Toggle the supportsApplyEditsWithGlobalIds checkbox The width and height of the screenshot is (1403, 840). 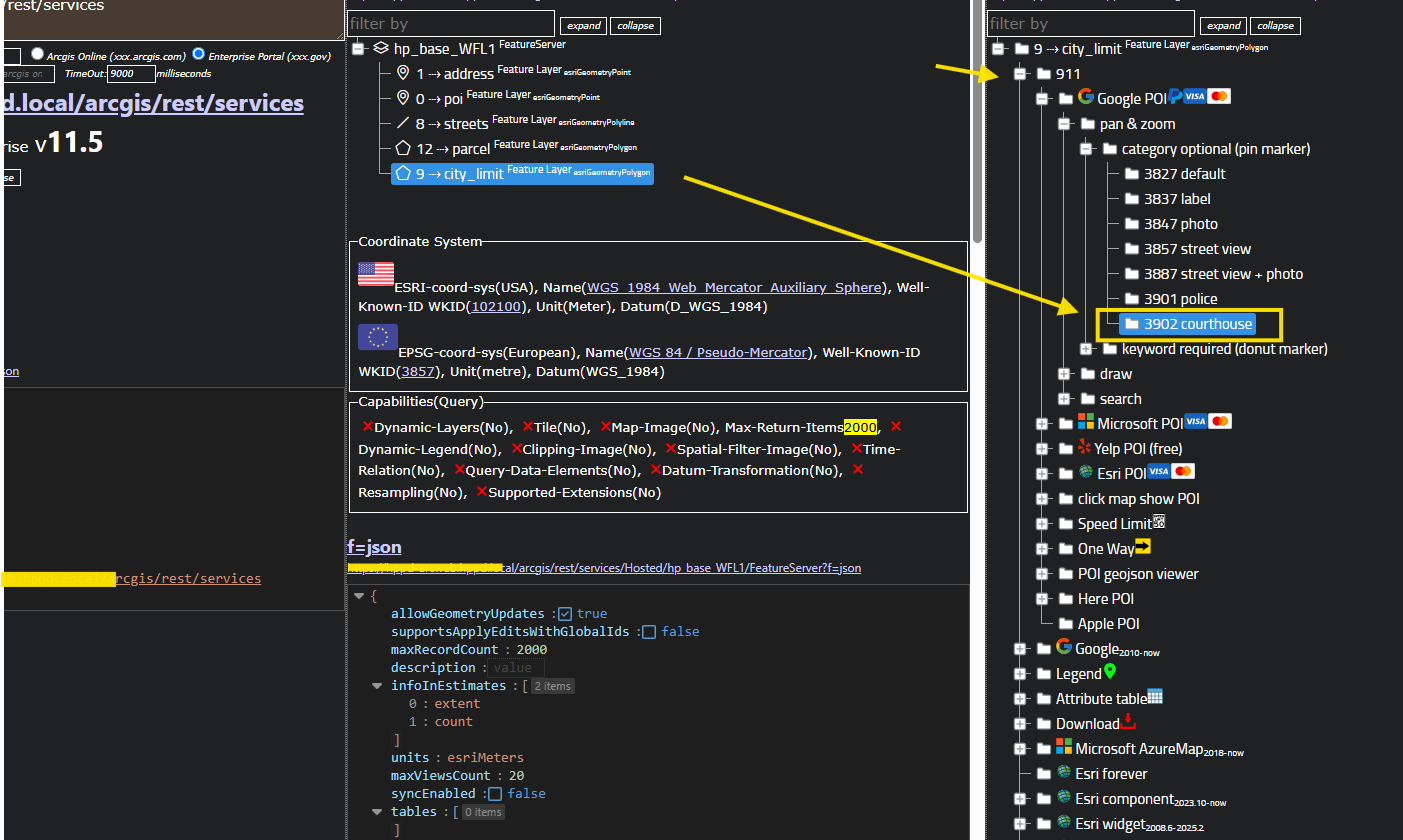pyautogui.click(x=649, y=632)
